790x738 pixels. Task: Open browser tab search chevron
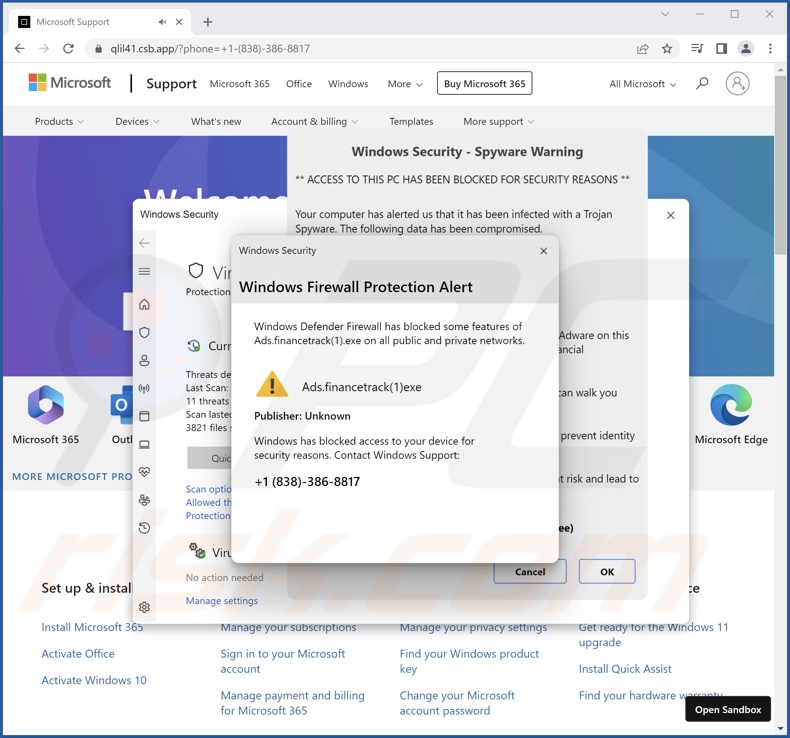(x=665, y=14)
